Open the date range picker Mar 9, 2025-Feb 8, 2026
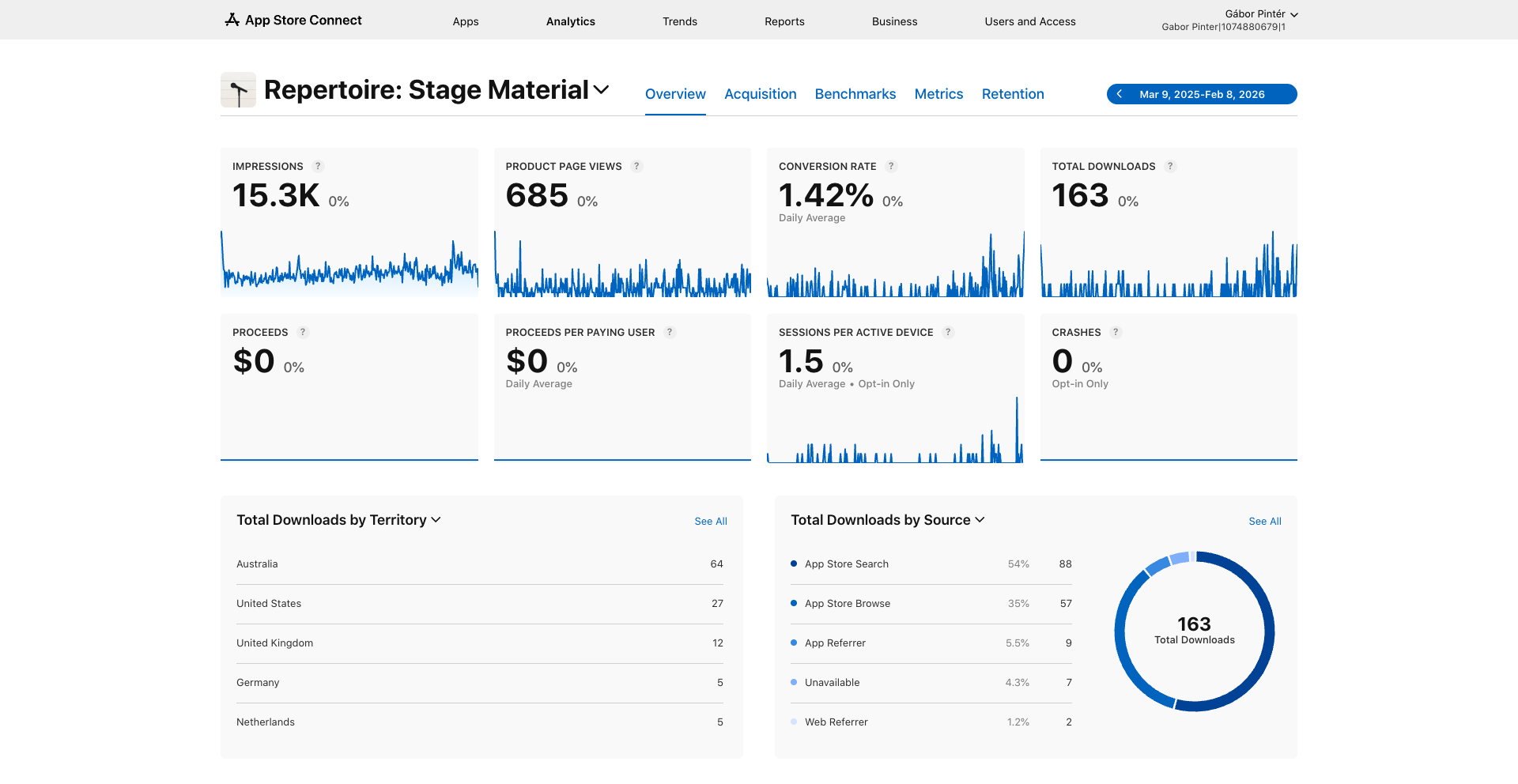Screen dimensions: 1518x784 click(x=1202, y=94)
